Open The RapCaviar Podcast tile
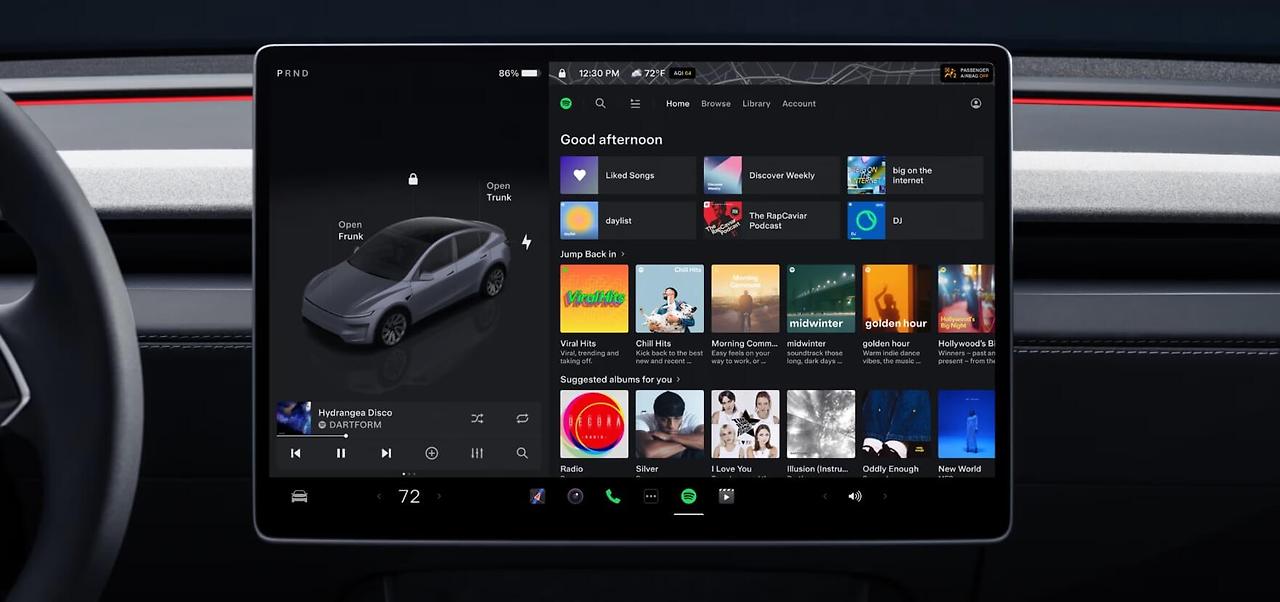 click(x=772, y=220)
